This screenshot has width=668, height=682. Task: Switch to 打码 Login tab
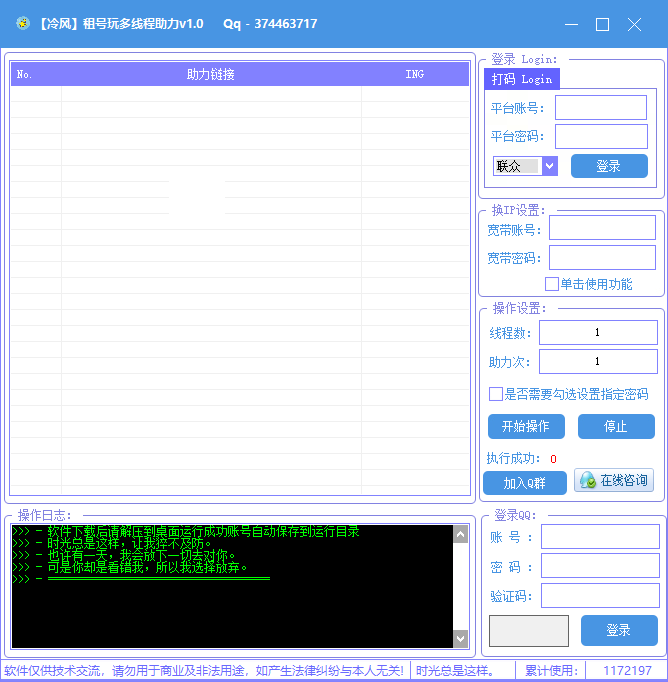tap(522, 79)
